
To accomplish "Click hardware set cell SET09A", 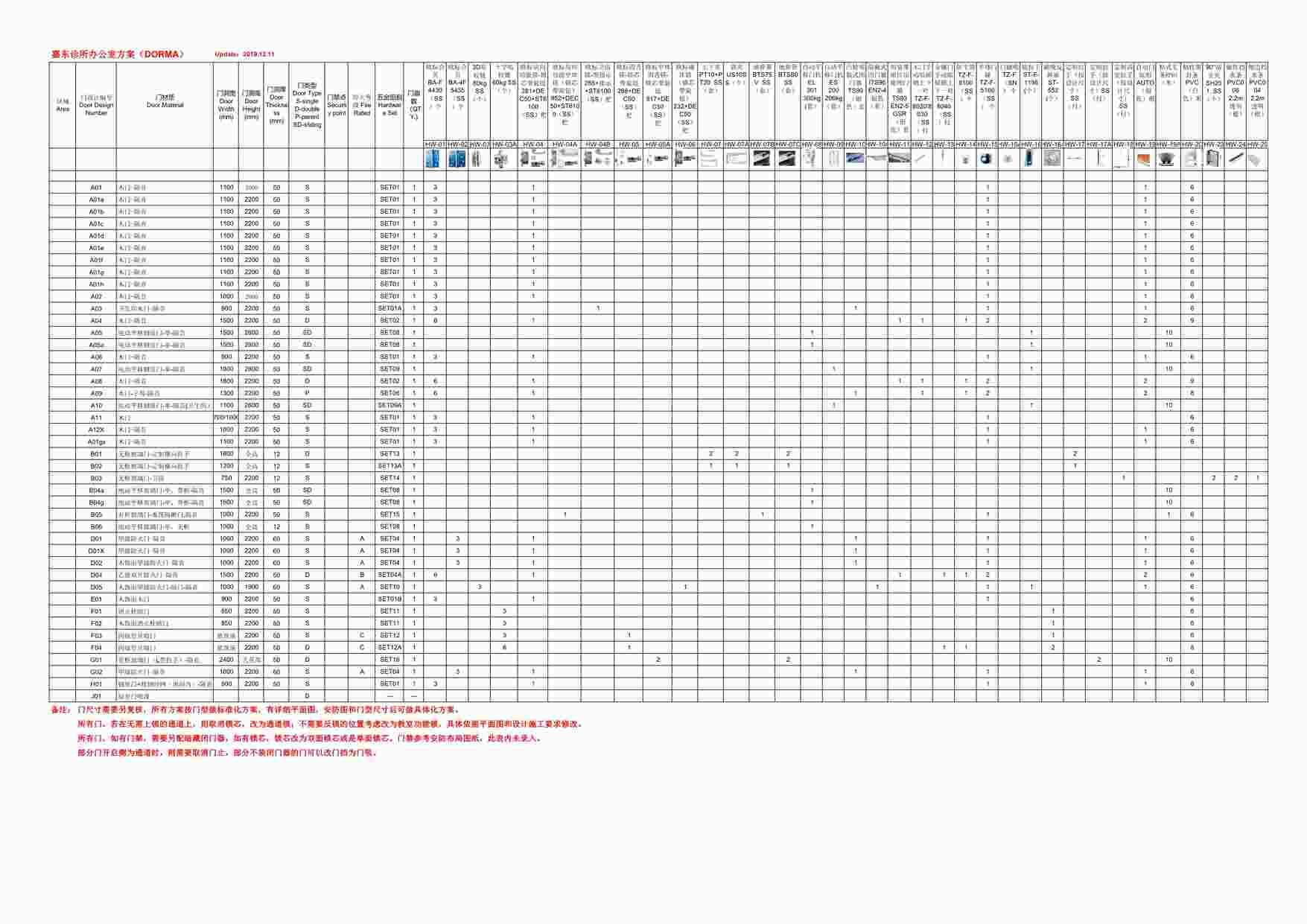I will point(389,405).
